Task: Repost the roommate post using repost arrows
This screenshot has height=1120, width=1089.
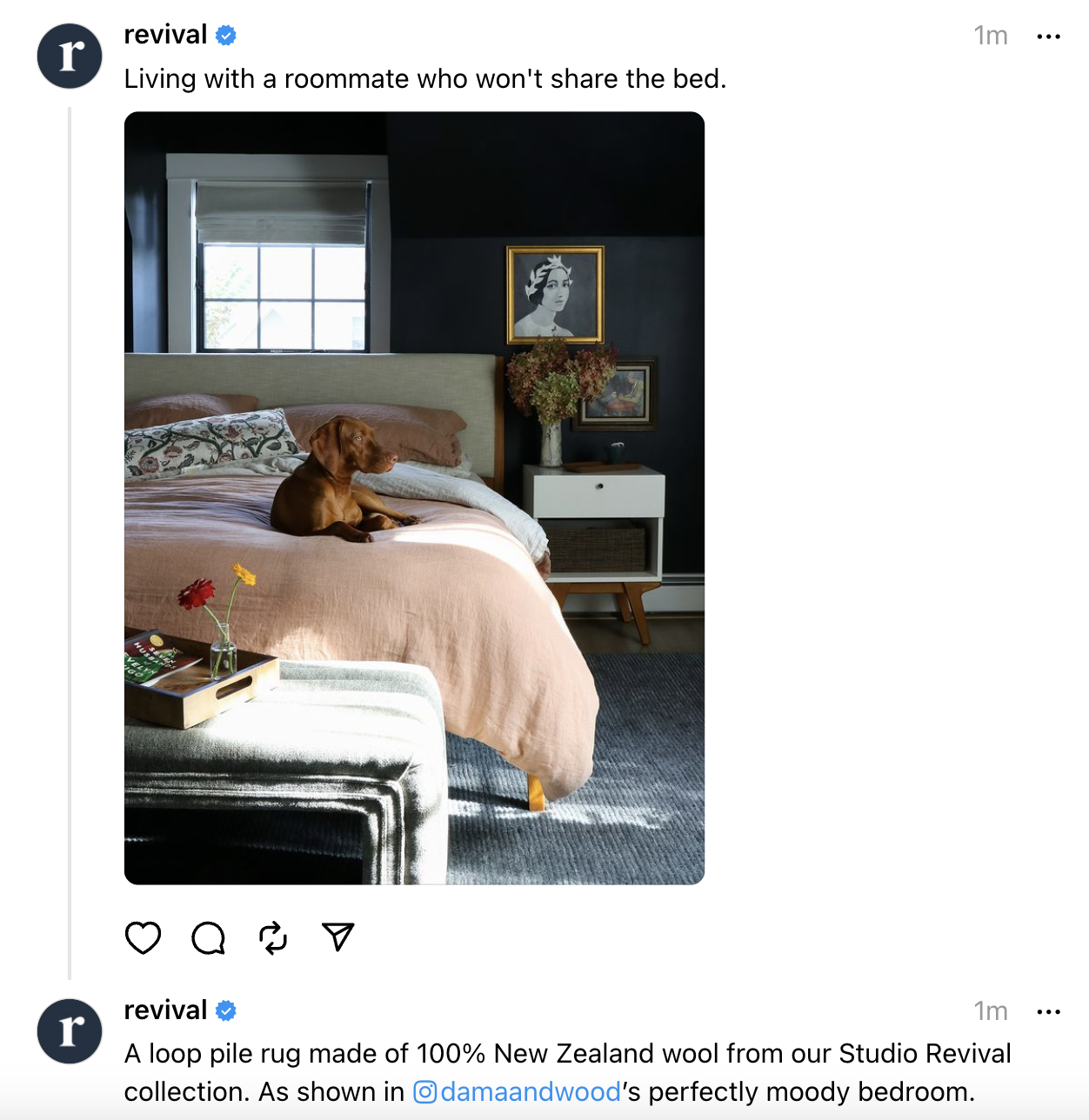Action: [x=273, y=937]
